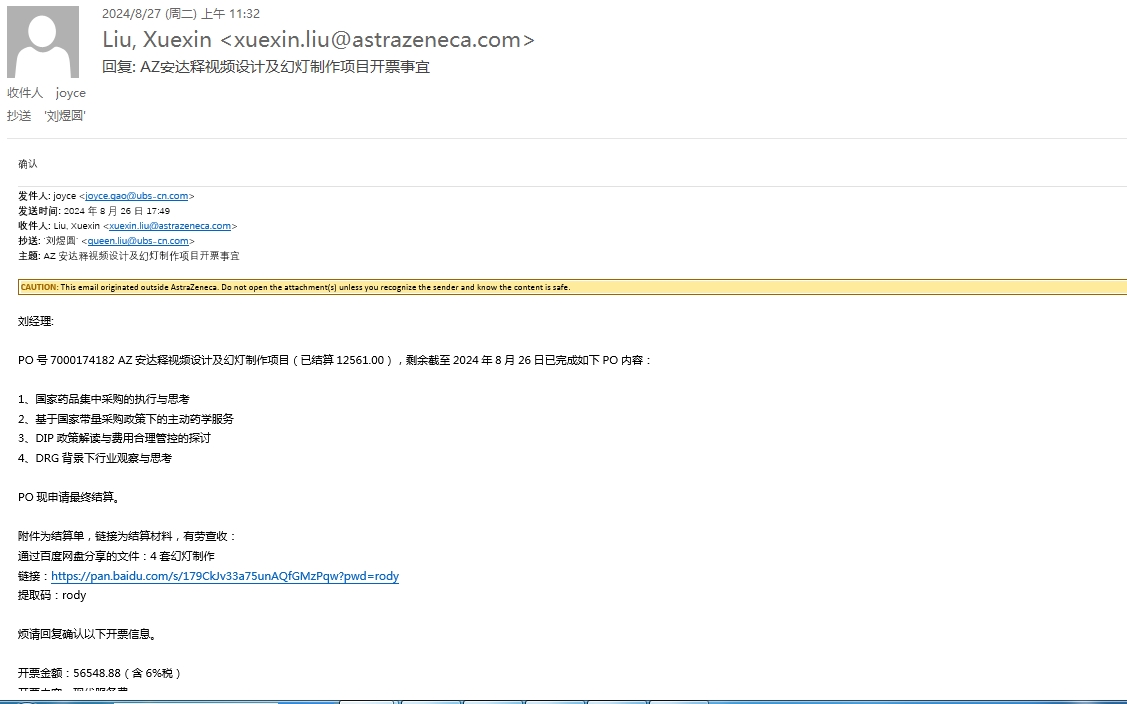Click the sender's profile avatar picture
Image resolution: width=1127 pixels, height=704 pixels.
[43, 42]
